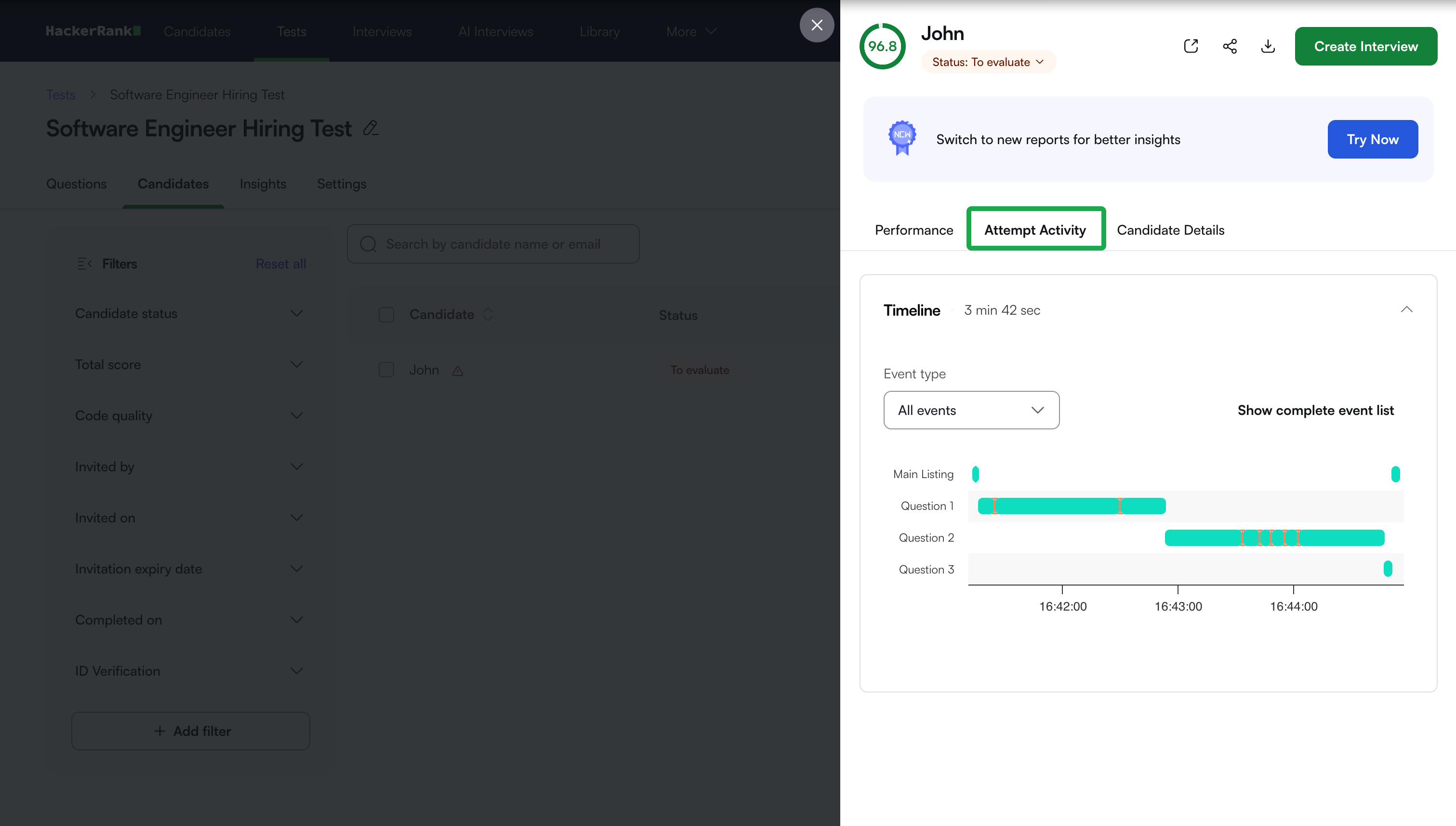
Task: Open the All events dropdown
Action: (971, 410)
